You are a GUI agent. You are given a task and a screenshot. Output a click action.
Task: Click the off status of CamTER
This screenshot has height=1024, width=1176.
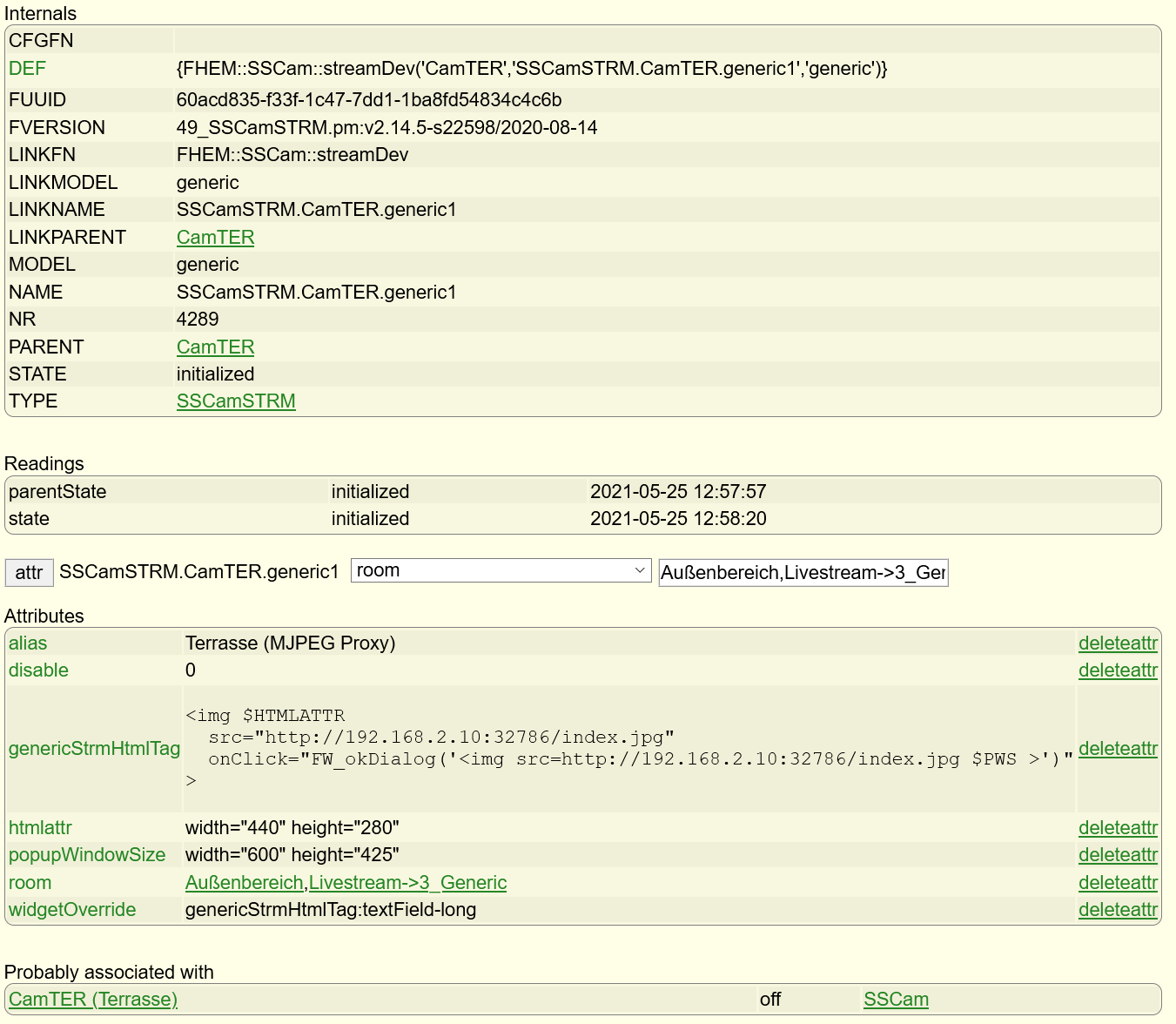pos(770,1000)
